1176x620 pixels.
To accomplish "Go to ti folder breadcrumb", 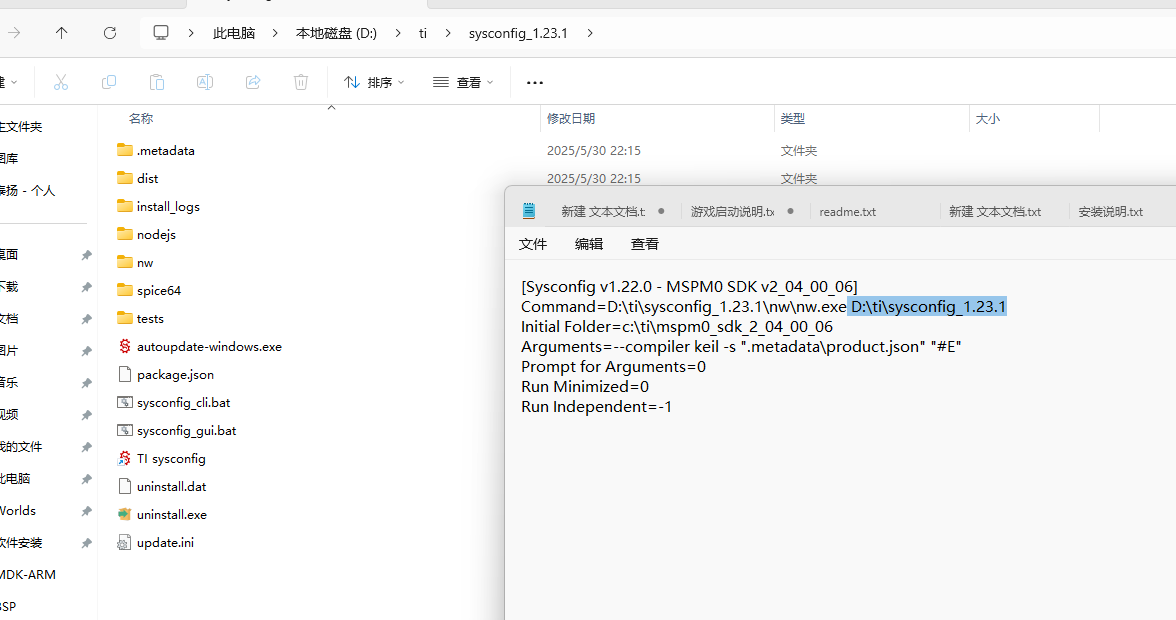I will click(423, 33).
